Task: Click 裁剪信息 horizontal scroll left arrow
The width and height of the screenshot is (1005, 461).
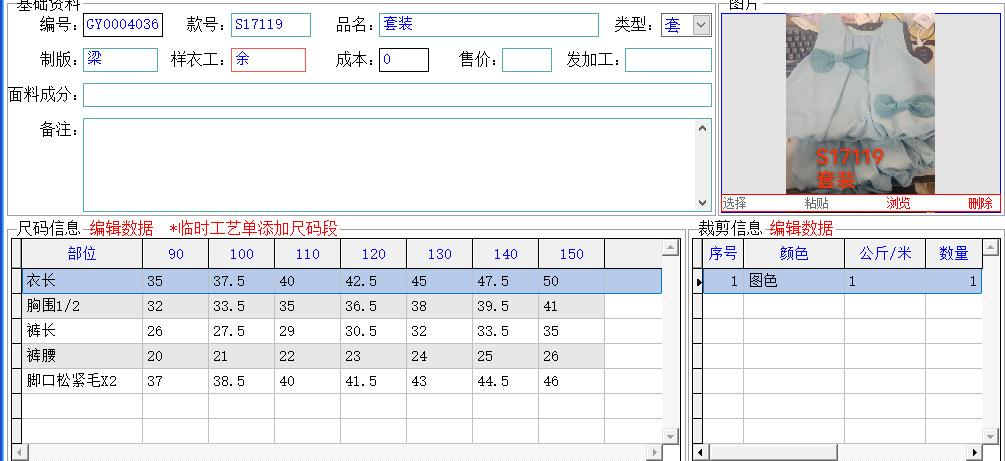Action: [701, 453]
